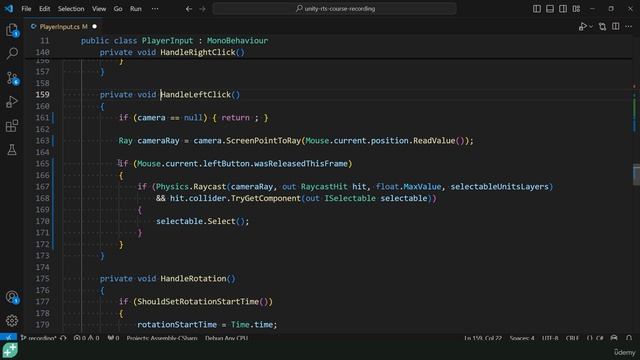Open the Extensions view

click(x=12, y=126)
